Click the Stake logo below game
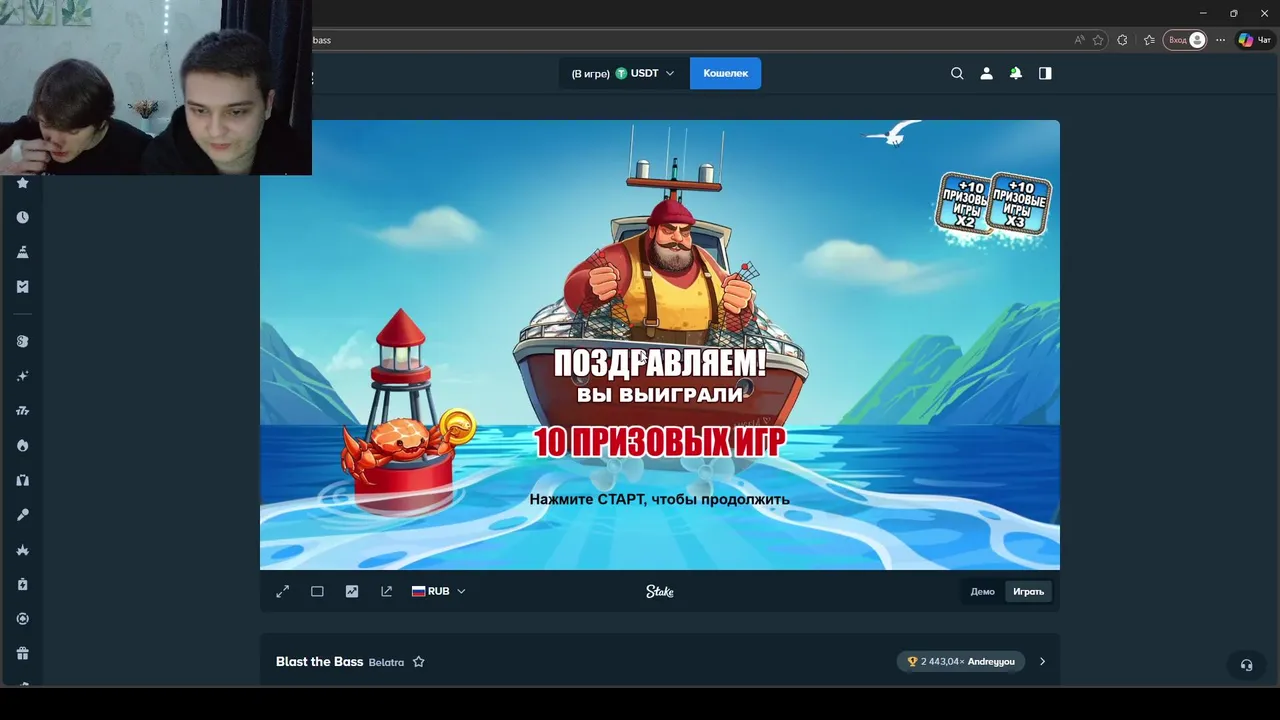This screenshot has height=720, width=1280. click(660, 591)
